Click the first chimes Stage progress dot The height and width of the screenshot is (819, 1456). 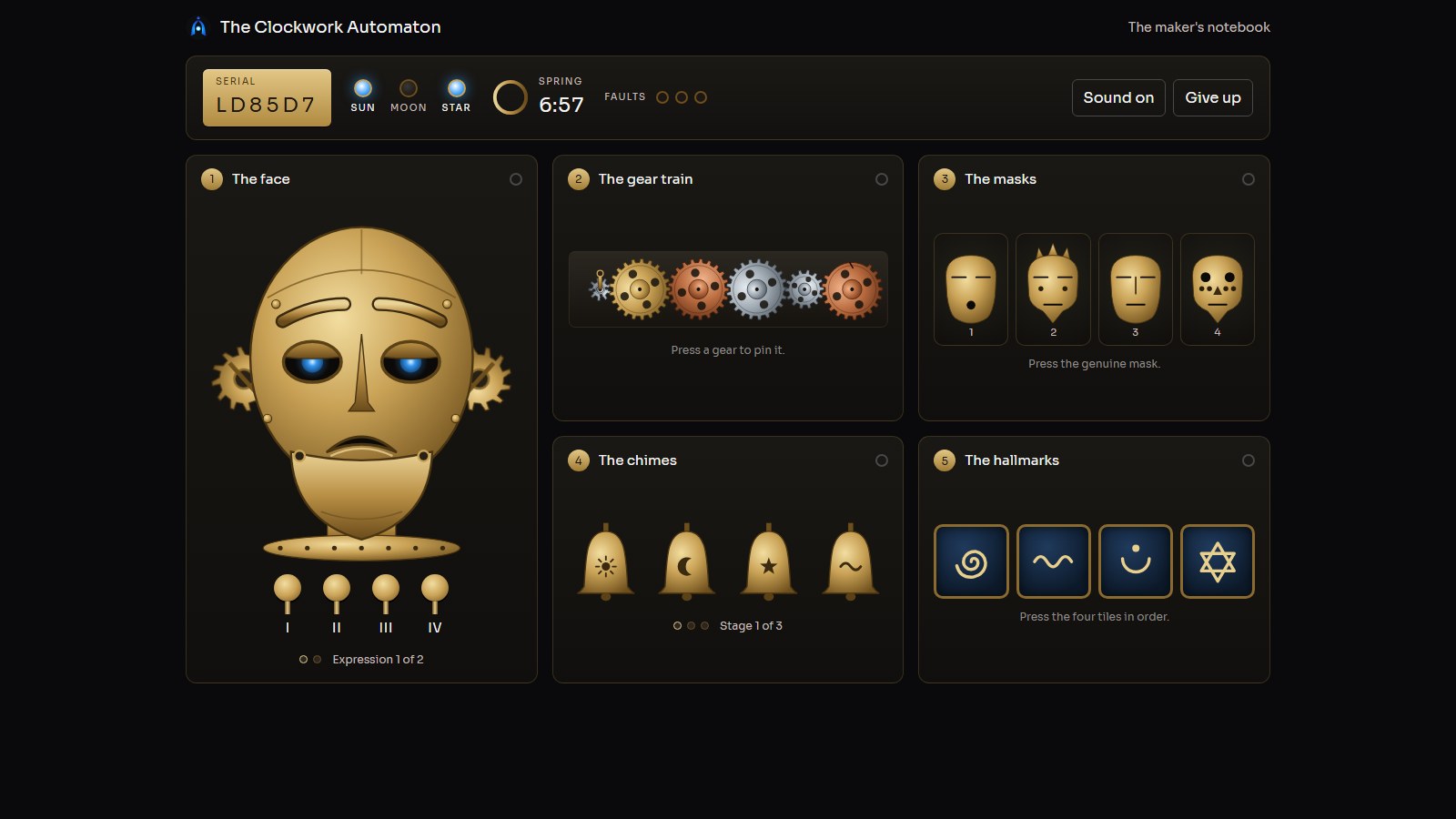pyautogui.click(x=677, y=626)
